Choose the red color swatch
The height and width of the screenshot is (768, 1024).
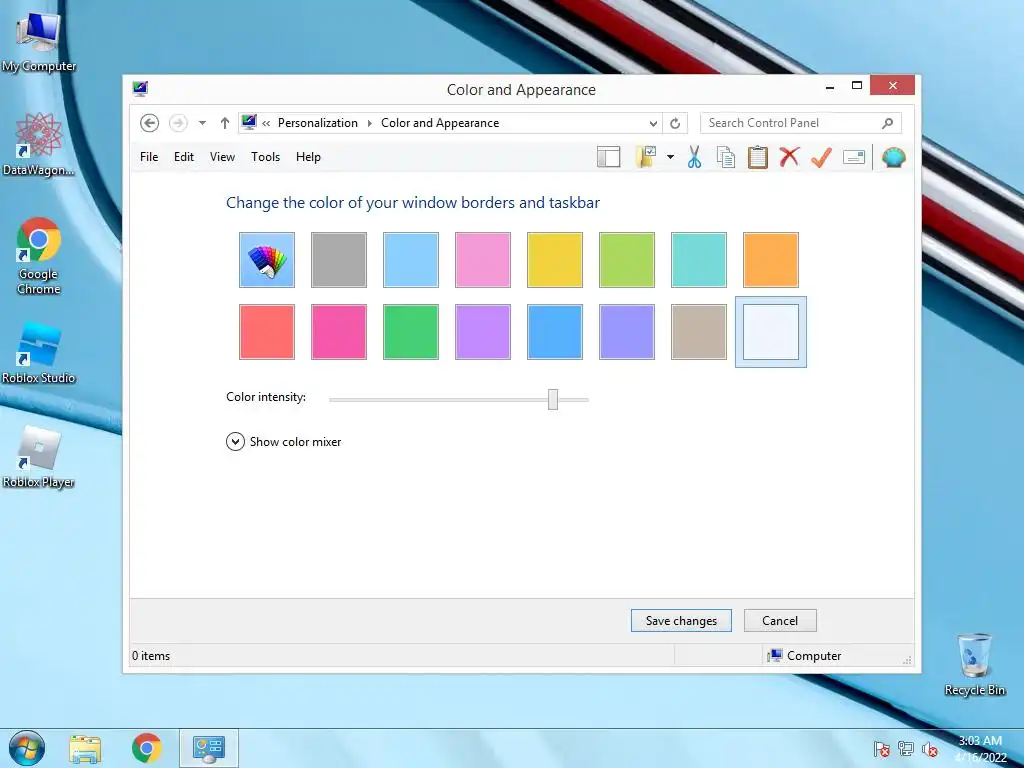point(266,332)
